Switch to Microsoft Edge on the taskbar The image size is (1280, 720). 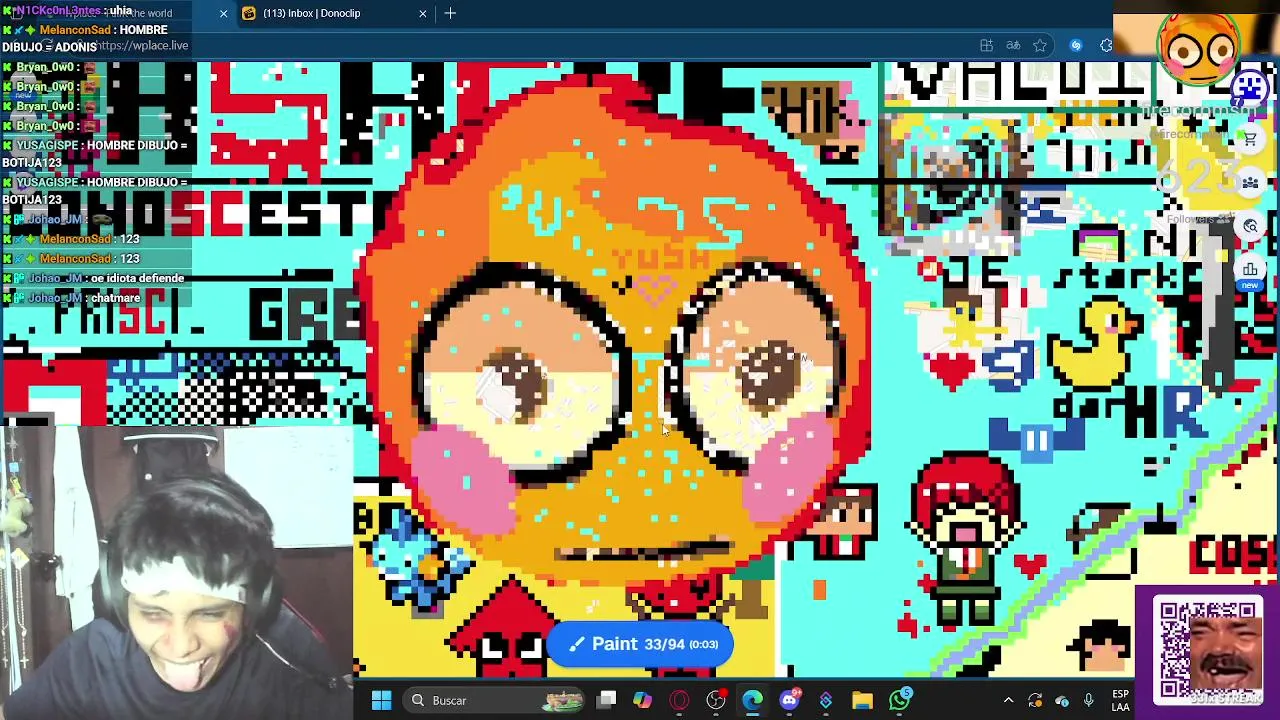[752, 701]
